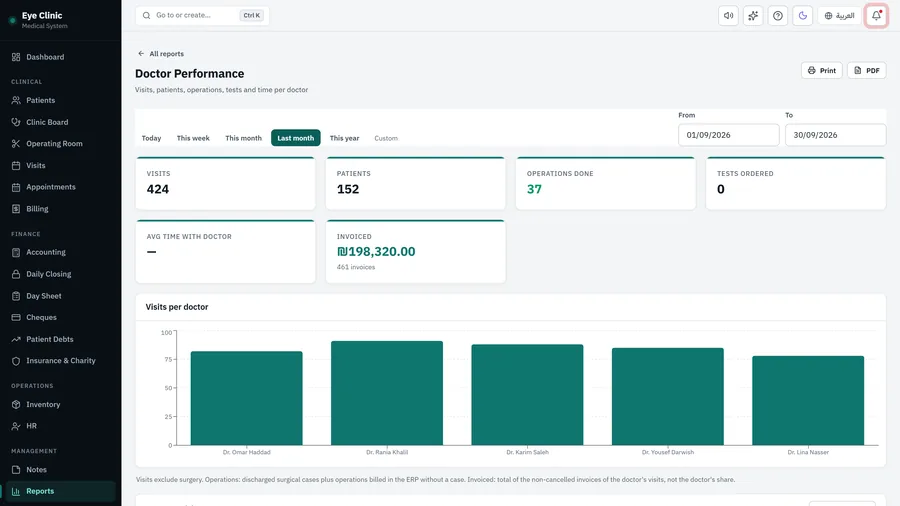The image size is (900, 506).
Task: Open the Clinic Board stethoscope icon
Action: [x=16, y=122]
